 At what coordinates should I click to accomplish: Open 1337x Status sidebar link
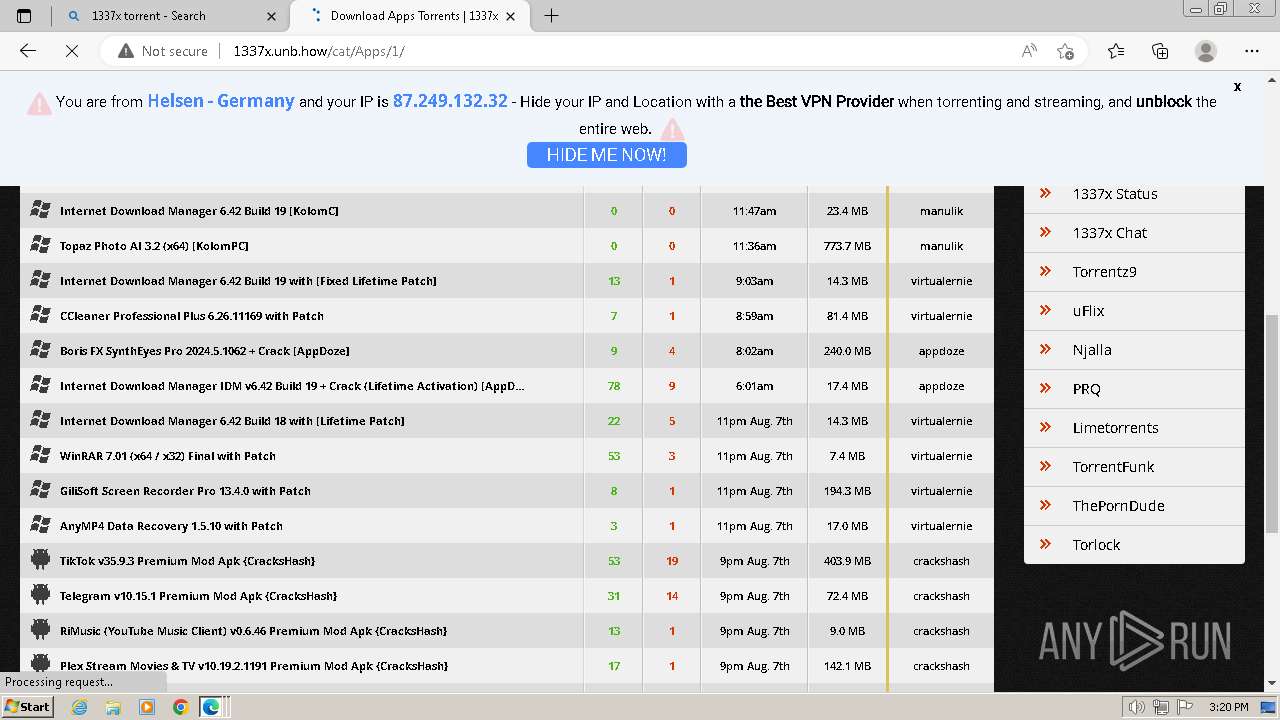1115,194
